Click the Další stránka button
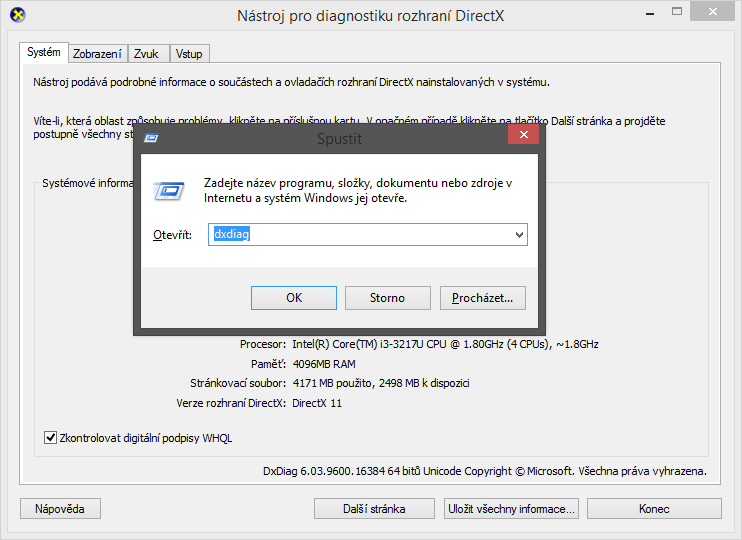The width and height of the screenshot is (742, 540). pos(374,509)
